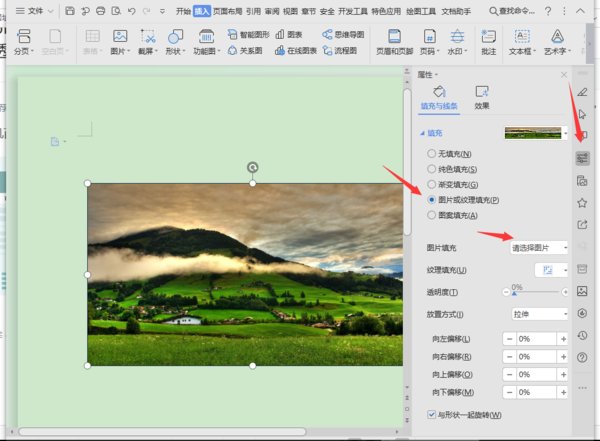The height and width of the screenshot is (441, 600).
Task: Toggle 与形状一起旋转 checkbox
Action: tap(431, 414)
